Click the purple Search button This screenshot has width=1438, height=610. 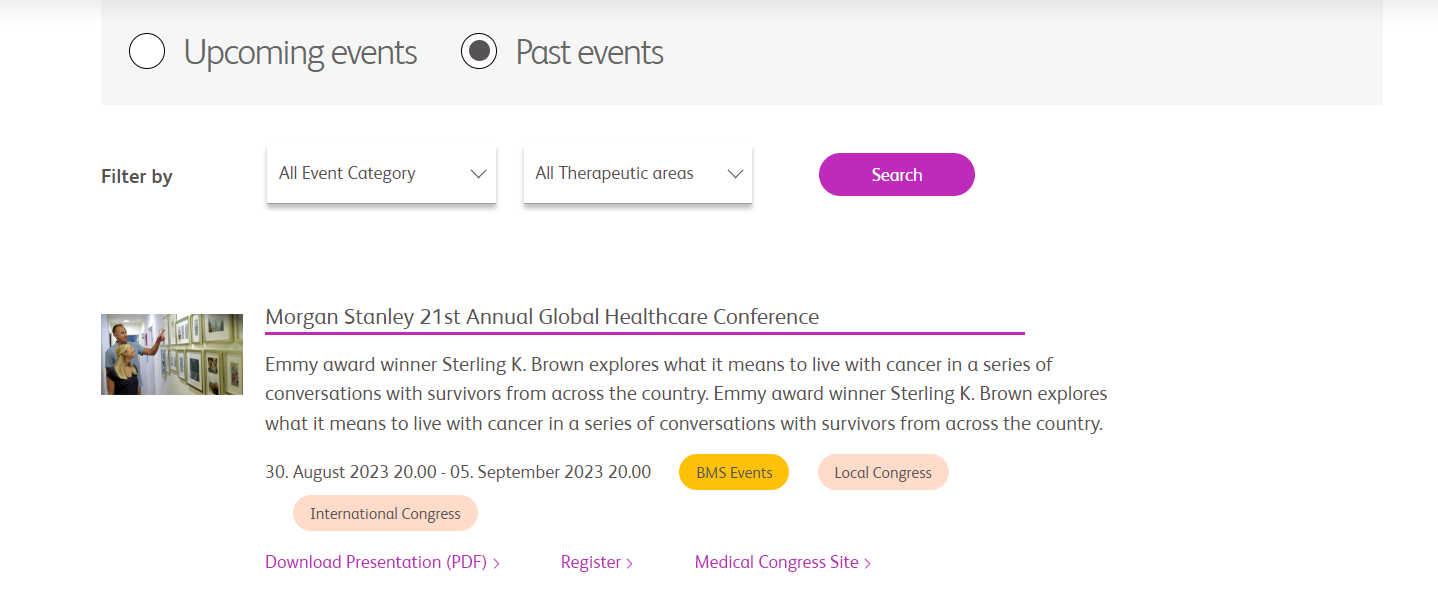pos(896,174)
